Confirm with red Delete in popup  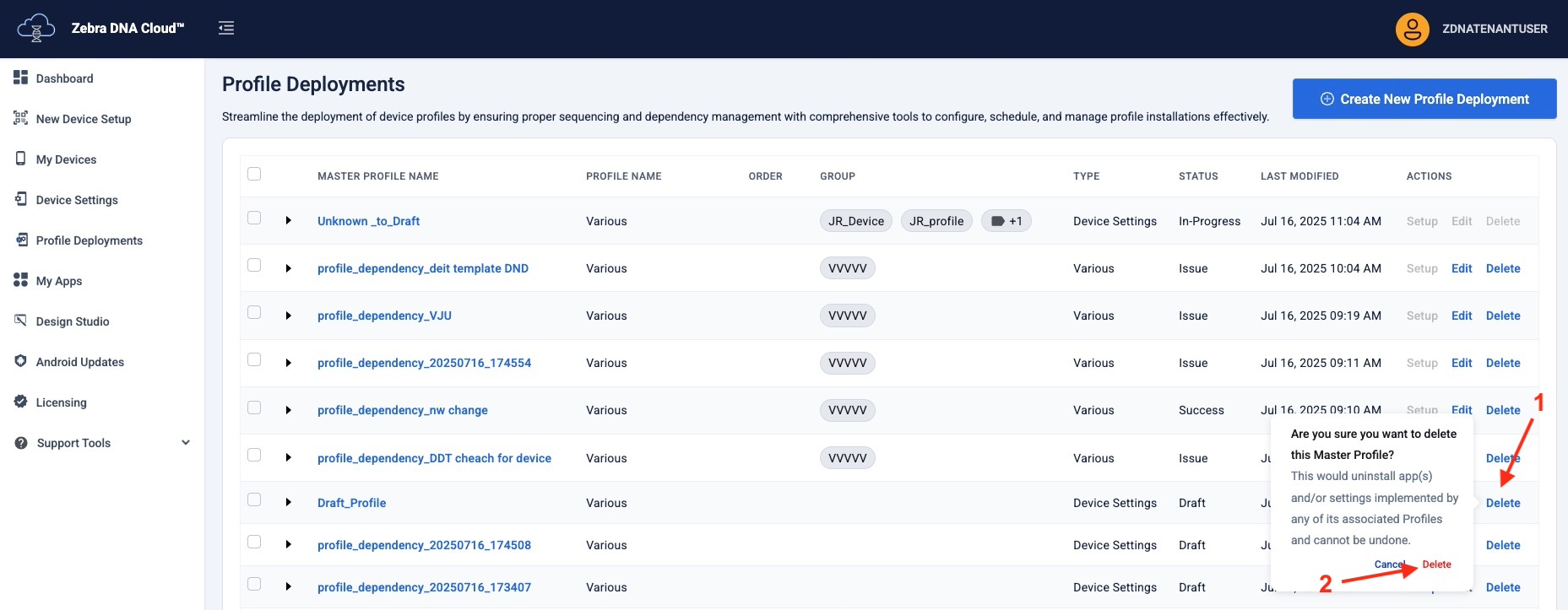[x=1436, y=564]
